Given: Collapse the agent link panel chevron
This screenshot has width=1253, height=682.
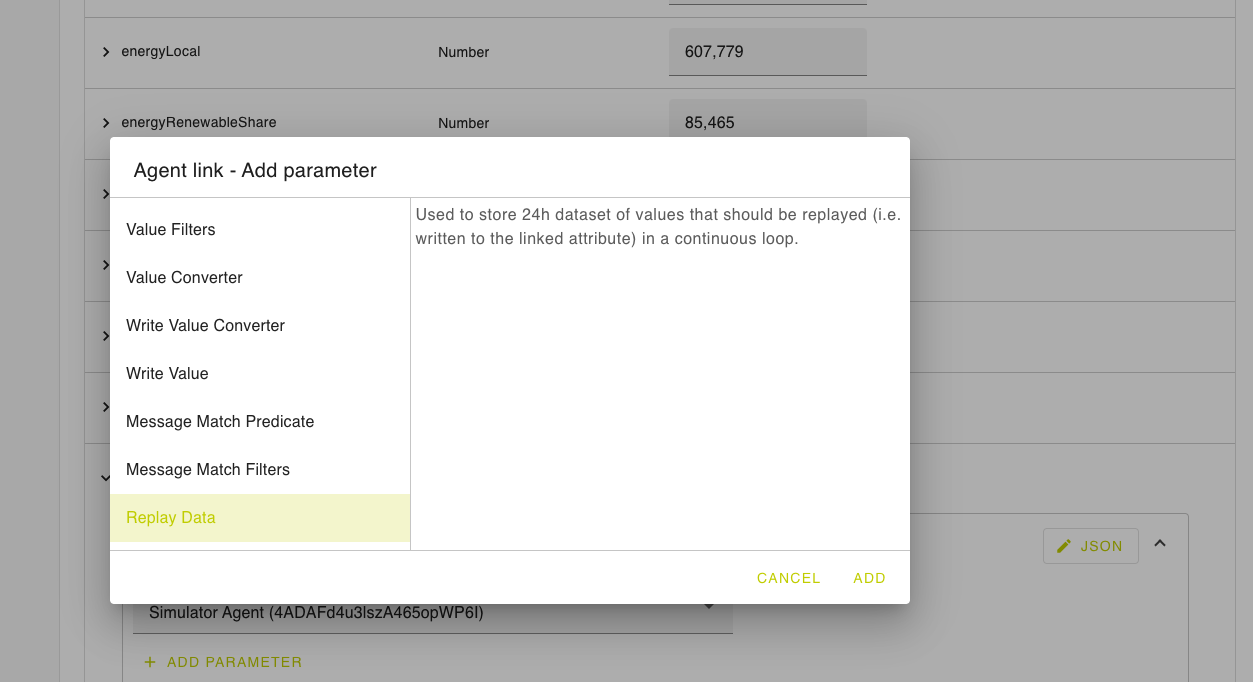Looking at the screenshot, I should pyautogui.click(x=1160, y=543).
